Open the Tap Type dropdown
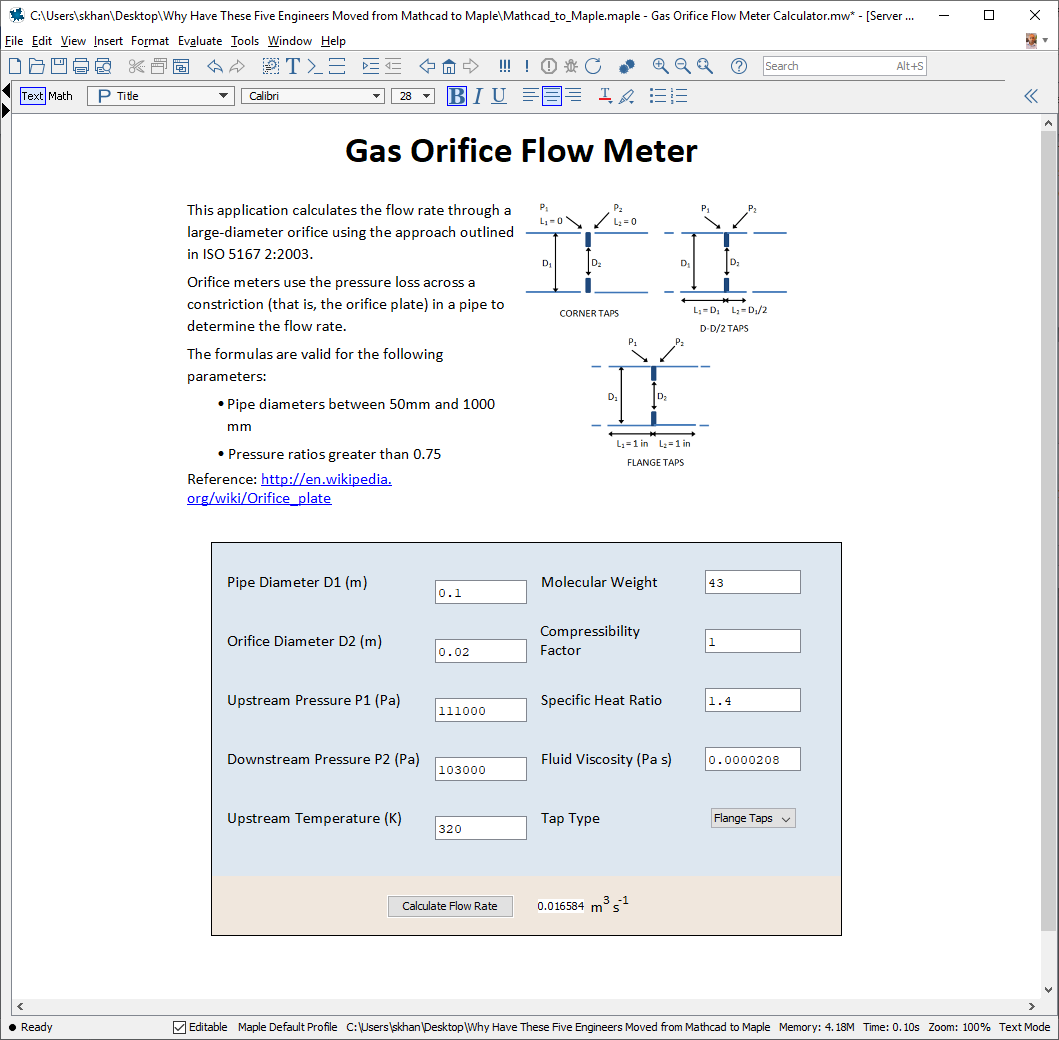Screen dimensions: 1059x1040 753,818
